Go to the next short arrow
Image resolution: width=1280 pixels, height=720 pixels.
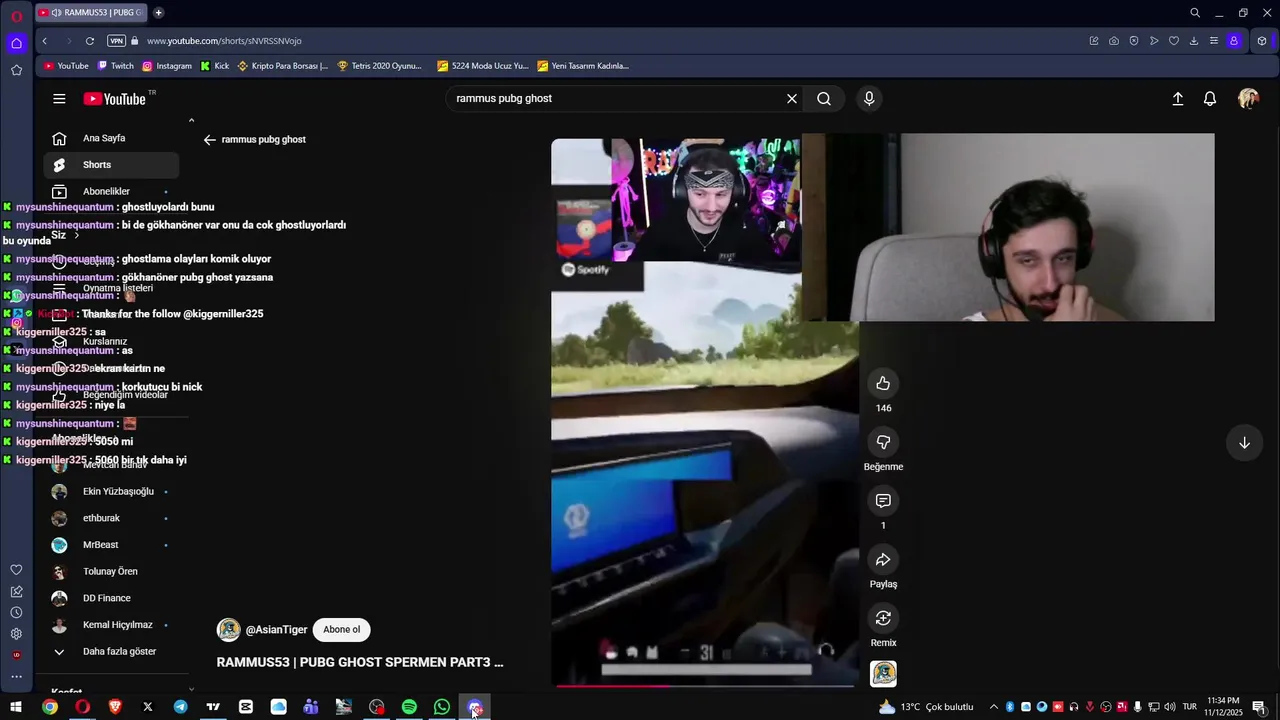click(1244, 443)
